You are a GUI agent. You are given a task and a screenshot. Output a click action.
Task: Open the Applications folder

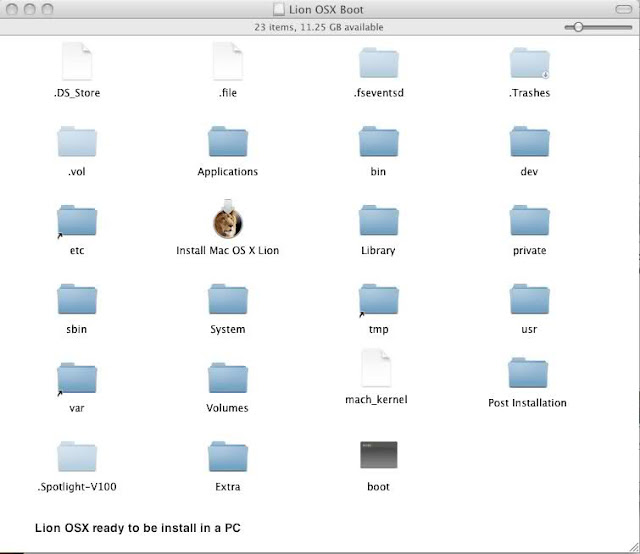coord(228,141)
